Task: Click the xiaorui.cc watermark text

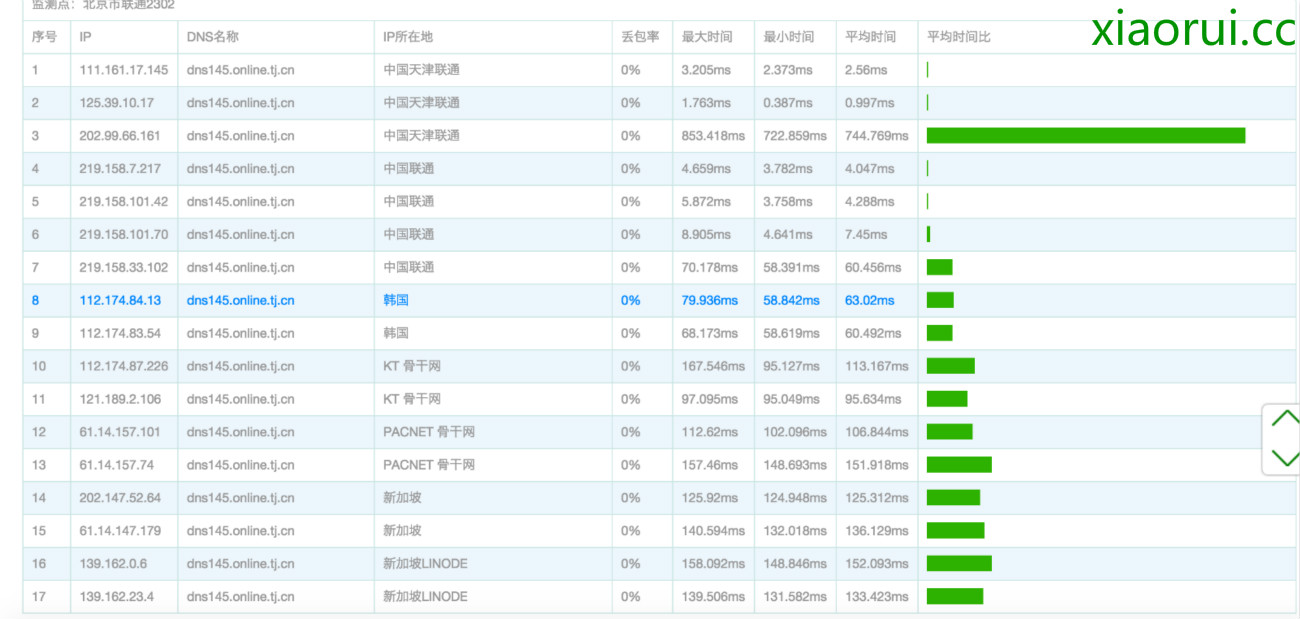Action: point(1193,31)
